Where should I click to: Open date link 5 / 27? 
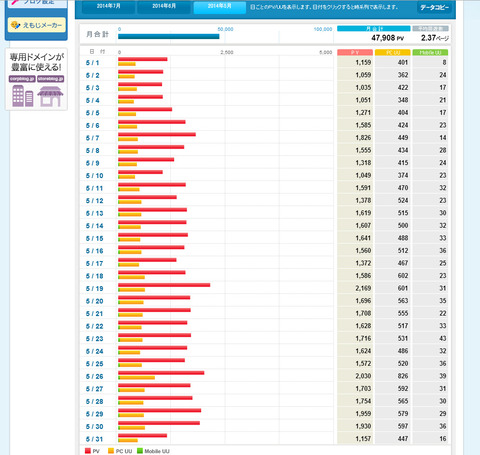coord(94,389)
